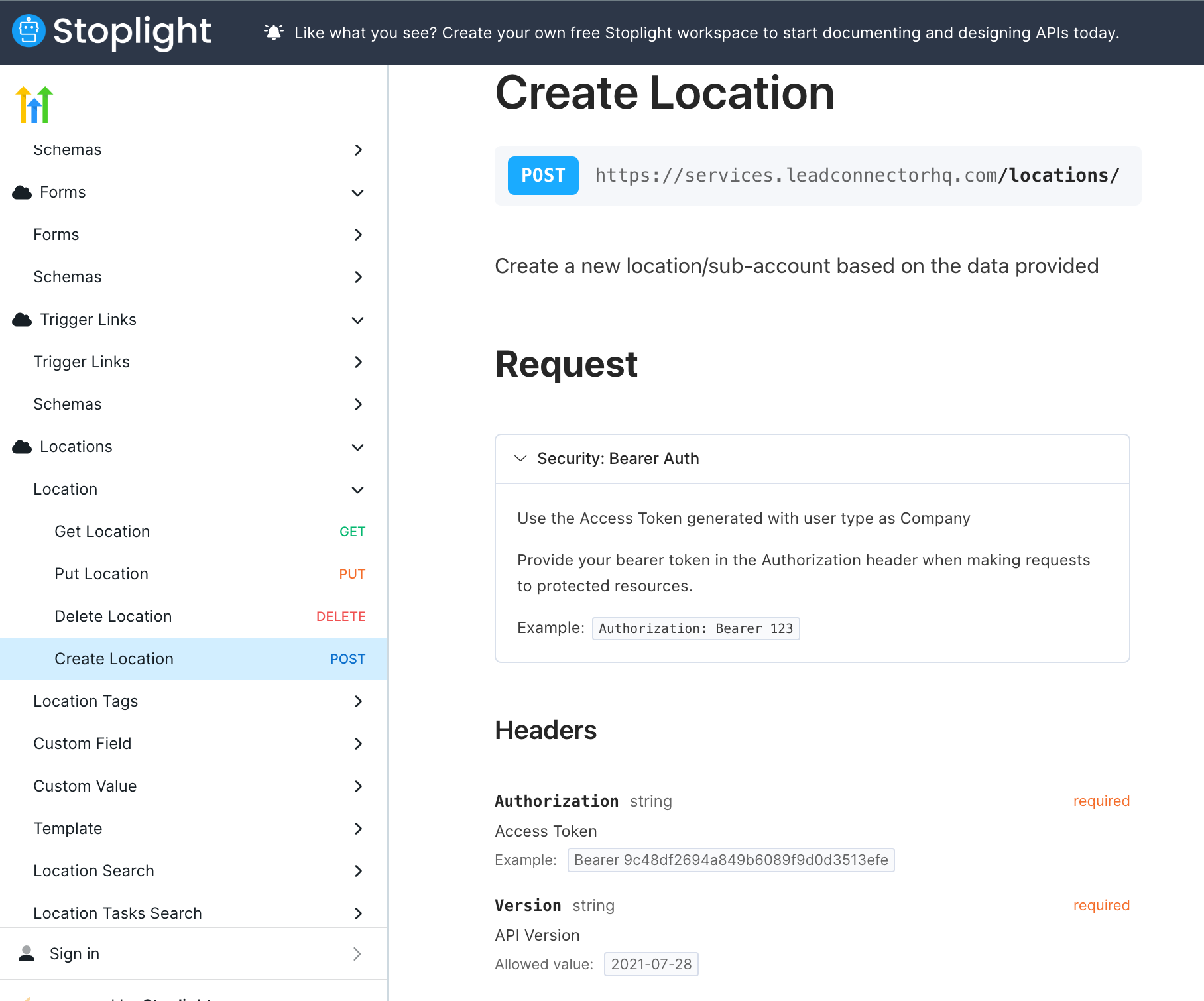Click the Stoplight wordmark in header
The image size is (1204, 1001).
pyautogui.click(x=132, y=31)
